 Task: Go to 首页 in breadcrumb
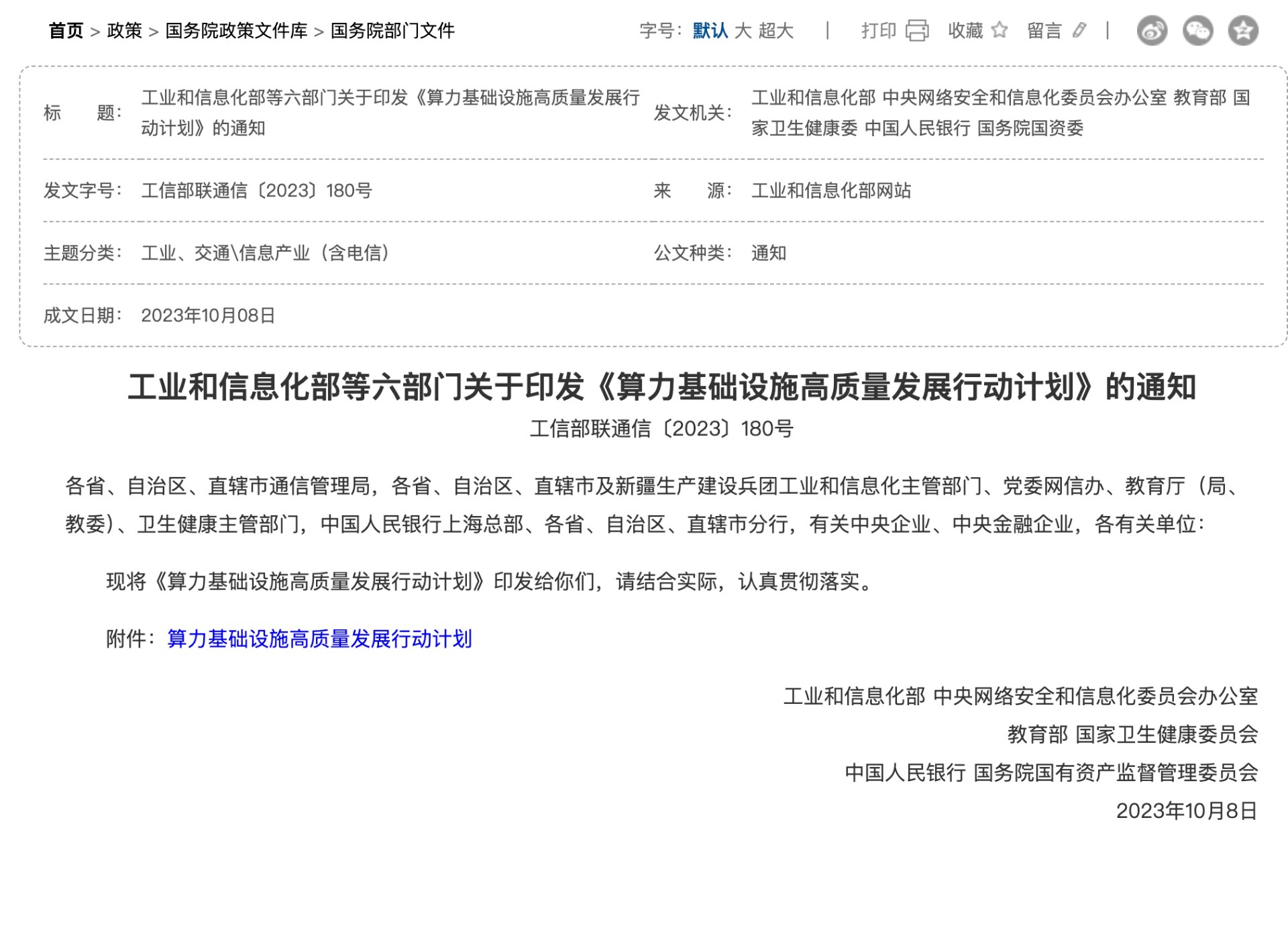click(66, 31)
